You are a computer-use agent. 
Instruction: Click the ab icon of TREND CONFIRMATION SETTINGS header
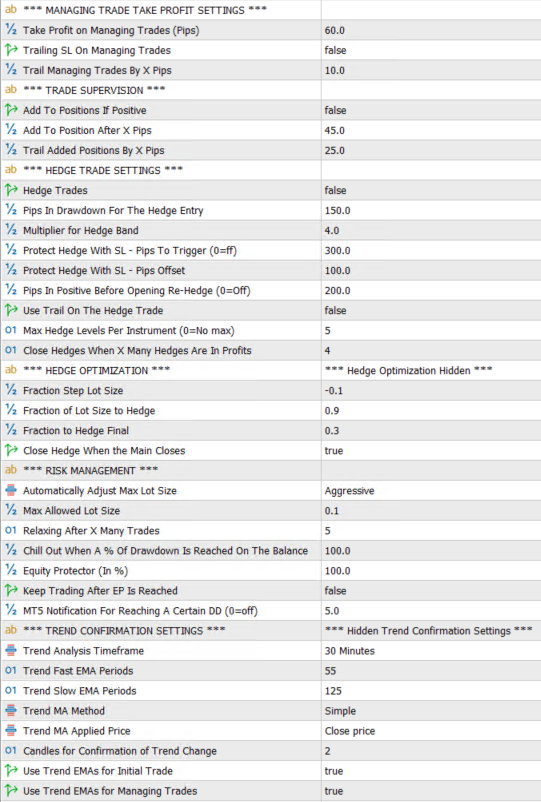click(x=11, y=630)
